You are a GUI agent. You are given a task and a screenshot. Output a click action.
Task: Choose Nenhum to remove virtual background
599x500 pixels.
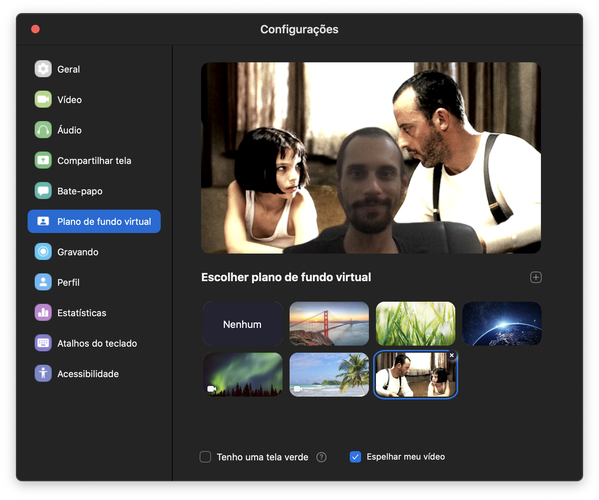coord(243,324)
